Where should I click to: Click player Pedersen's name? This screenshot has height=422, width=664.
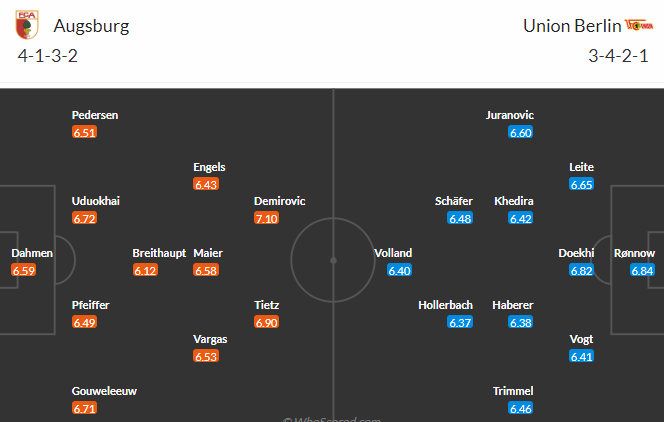[x=95, y=115]
